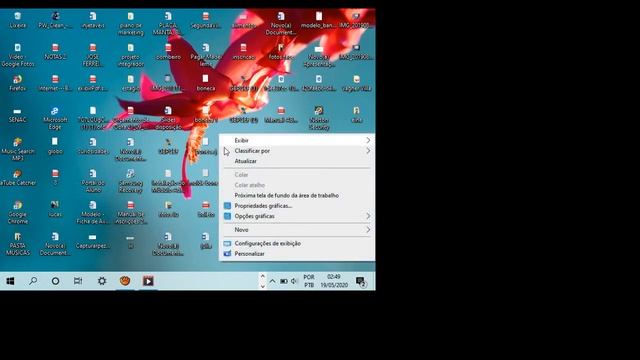Select the Capturarpez... image file
This screenshot has width=640, height=360.
(93, 241)
